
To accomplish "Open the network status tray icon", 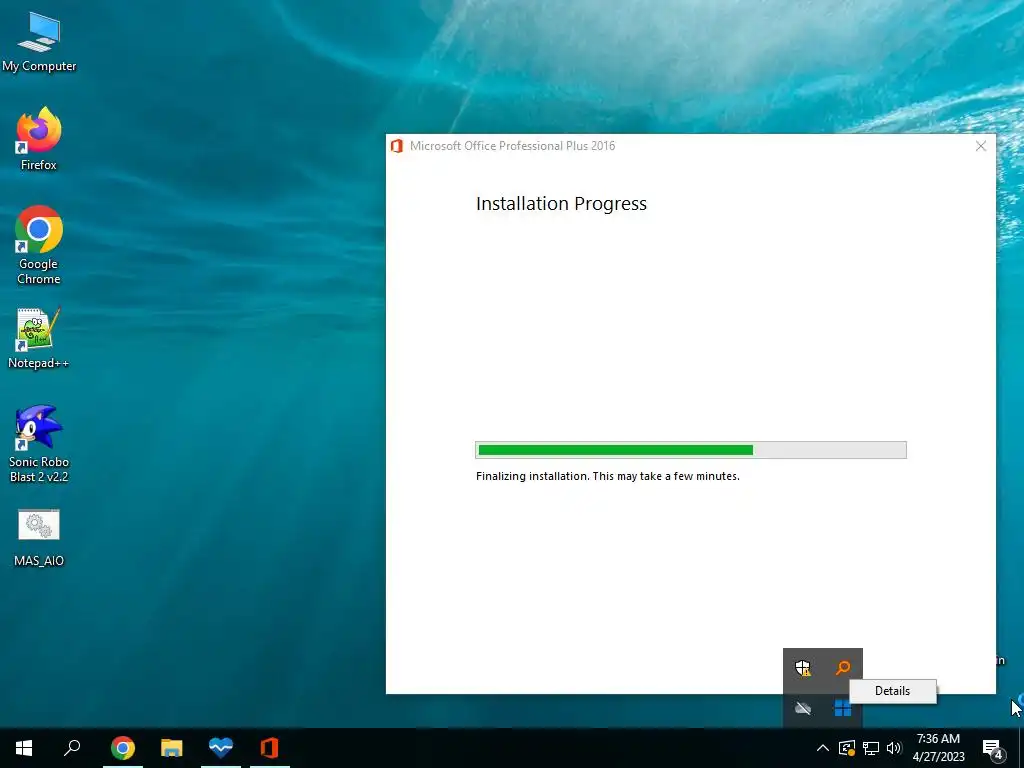I will [x=871, y=748].
